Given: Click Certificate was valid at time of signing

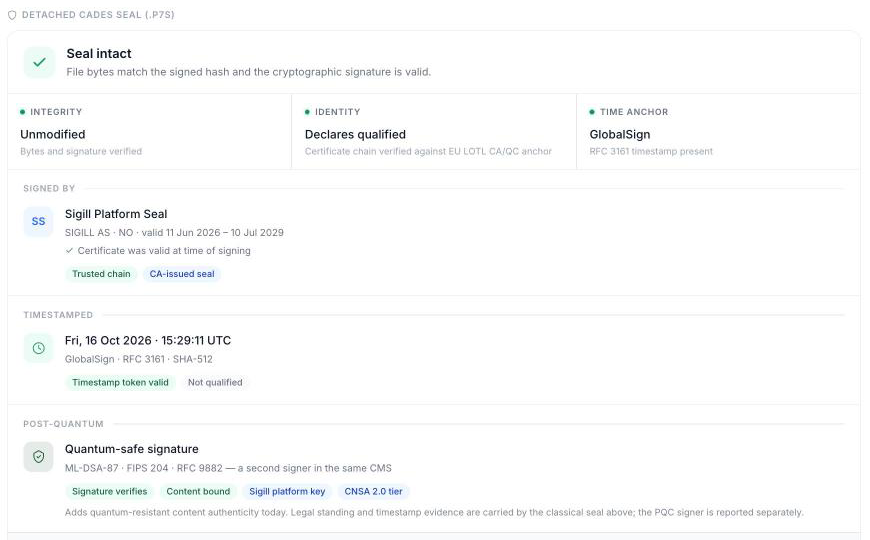Looking at the screenshot, I should [x=164, y=251].
